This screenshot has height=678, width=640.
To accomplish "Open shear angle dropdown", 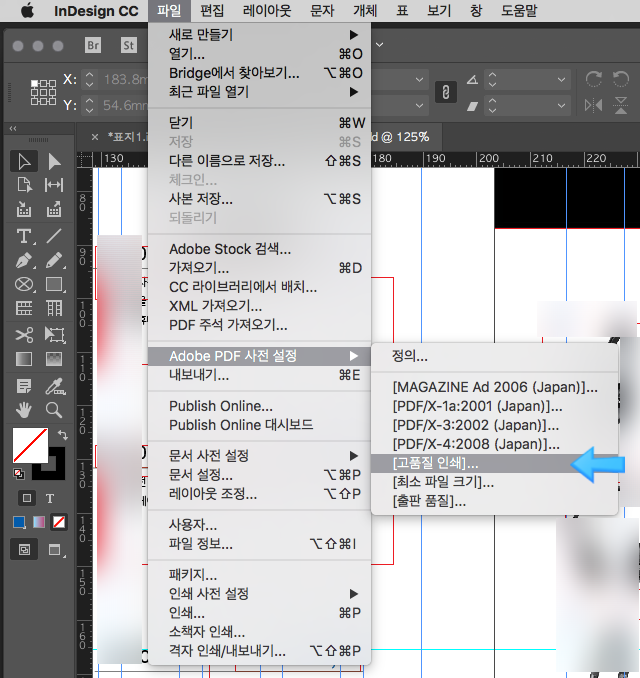I will [x=561, y=106].
